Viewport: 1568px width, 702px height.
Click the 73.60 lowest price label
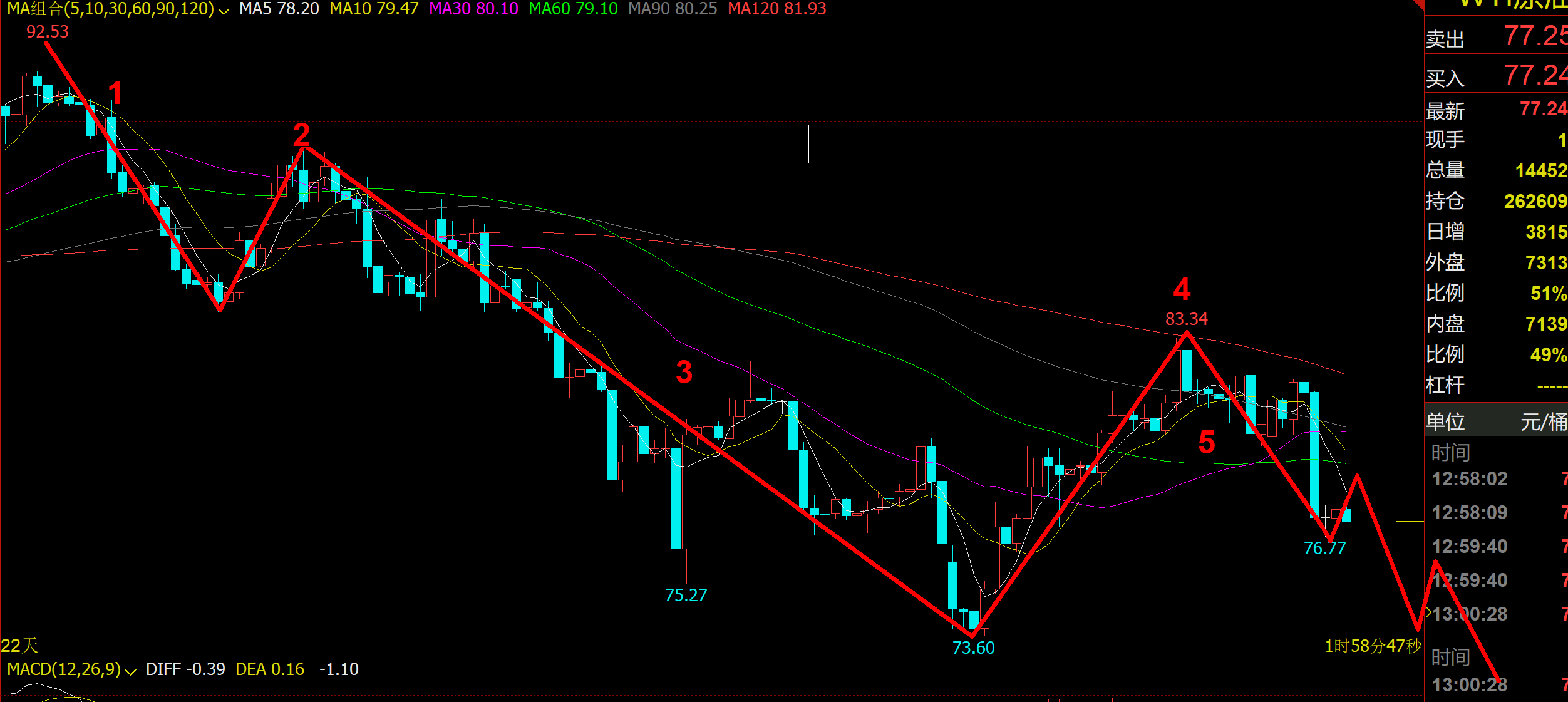973,648
